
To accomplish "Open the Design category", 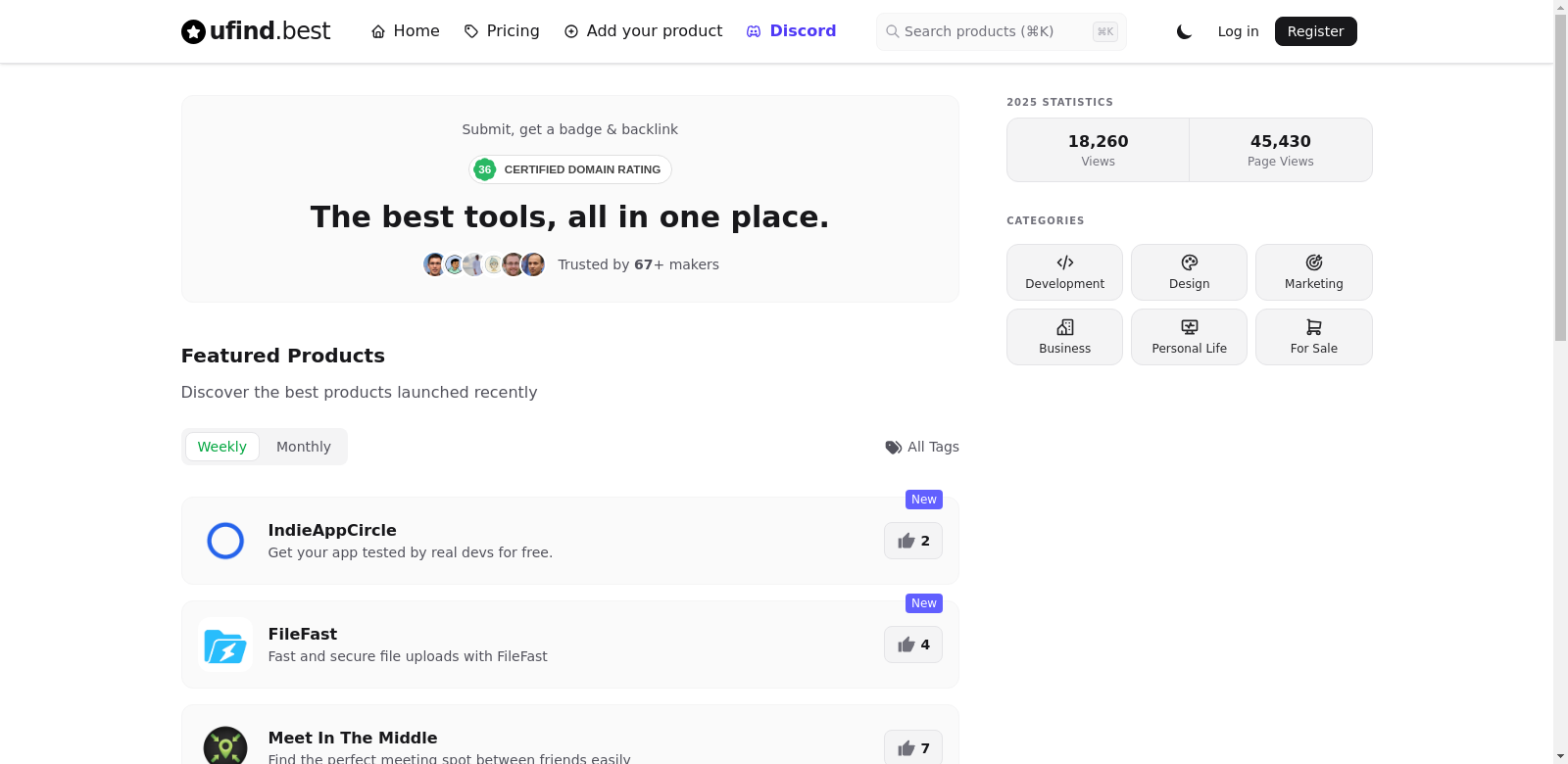I will click(1189, 272).
